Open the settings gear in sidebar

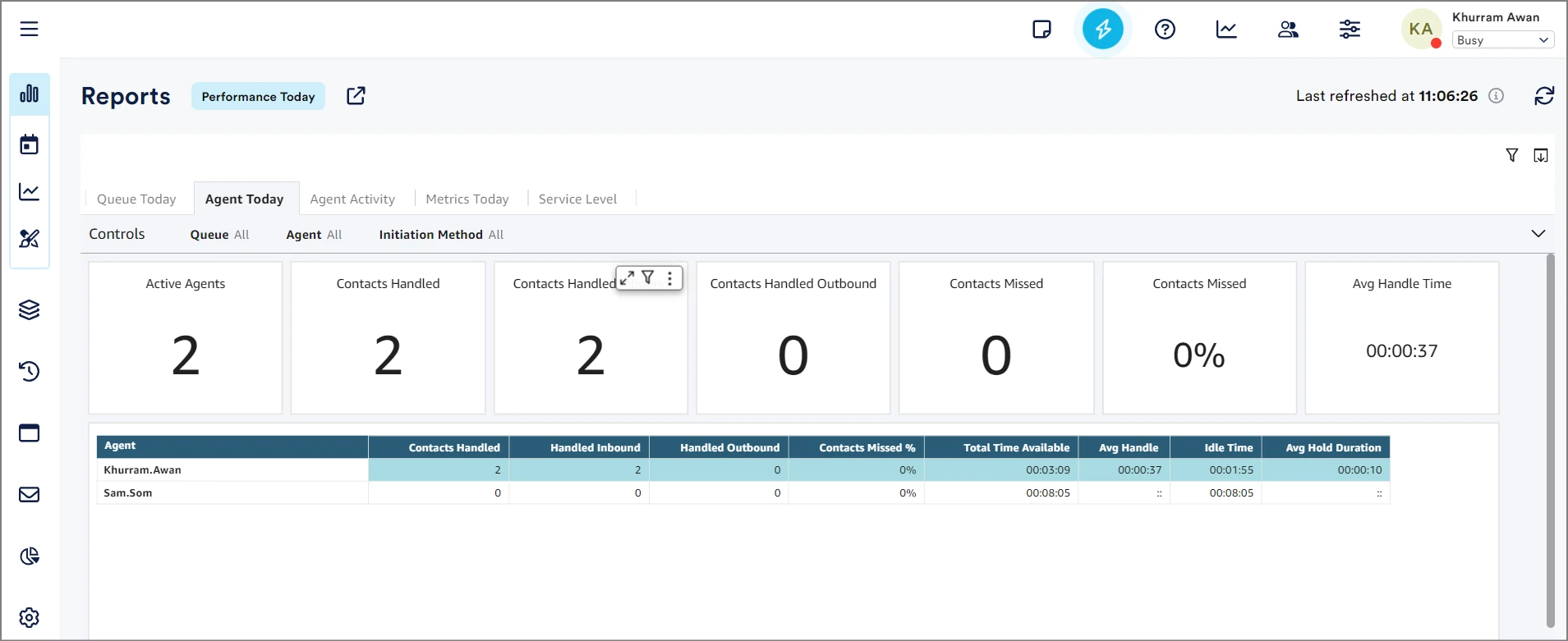[x=30, y=617]
